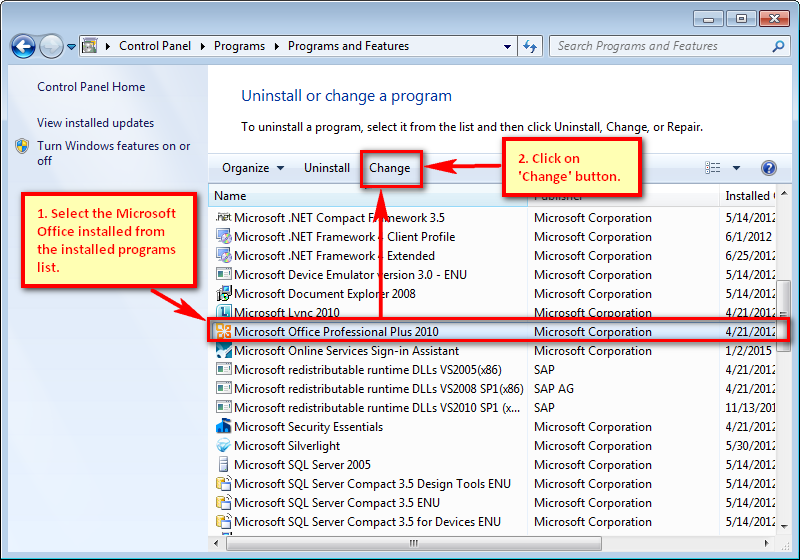
Task: Select row text Microsoft Security Essentials
Action: coord(308,427)
